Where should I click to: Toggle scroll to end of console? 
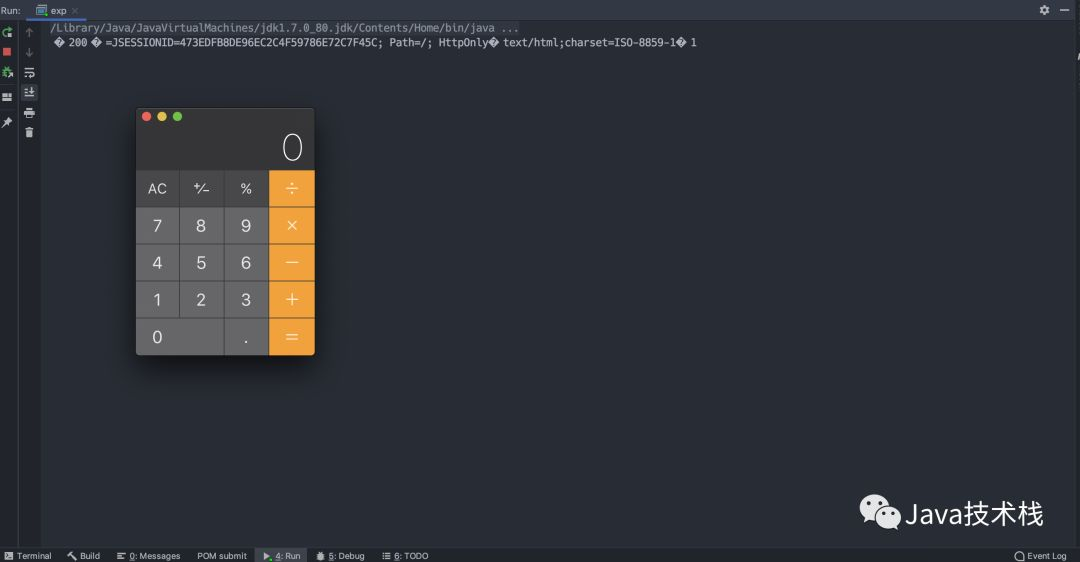29,92
